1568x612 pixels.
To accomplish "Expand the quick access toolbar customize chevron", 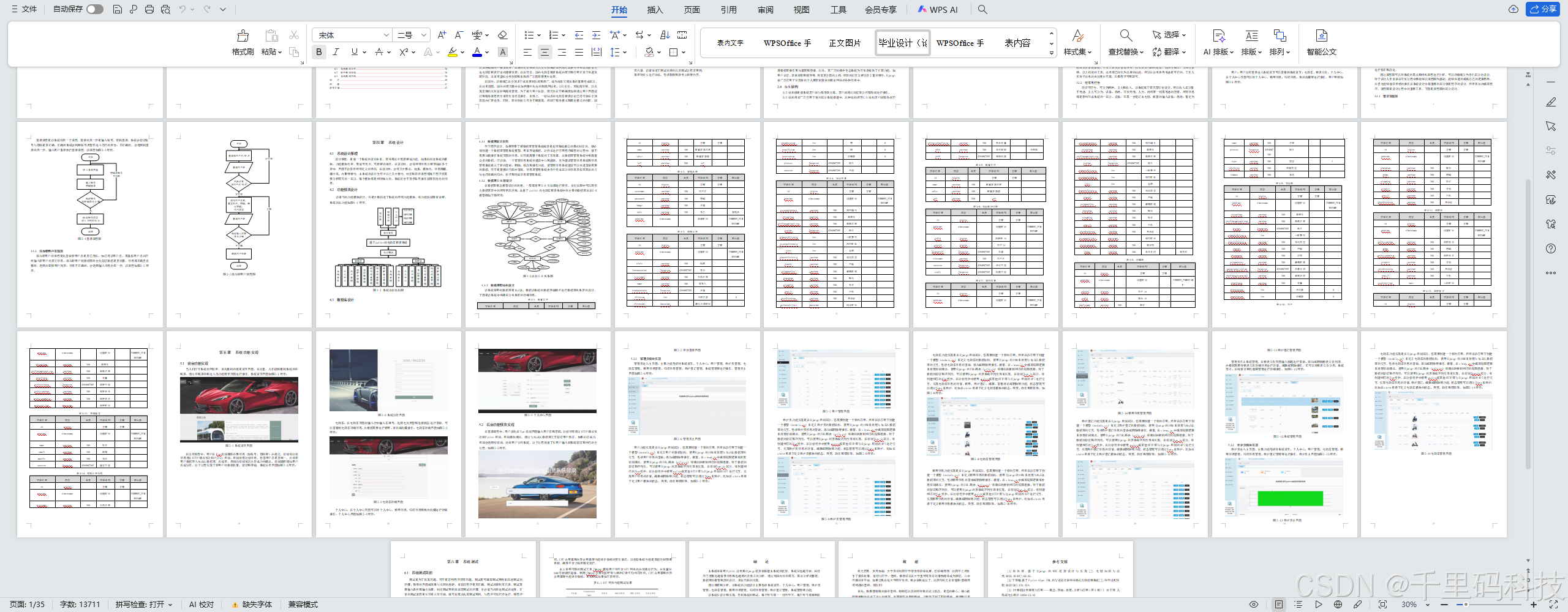I will 223,9.
